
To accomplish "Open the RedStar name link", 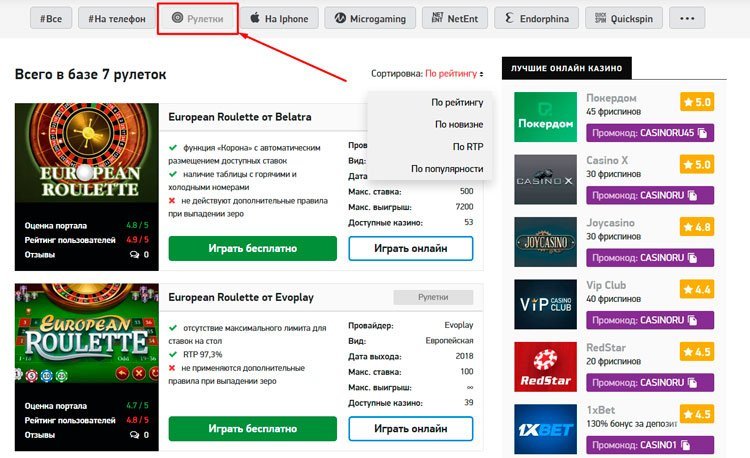I will (x=606, y=348).
